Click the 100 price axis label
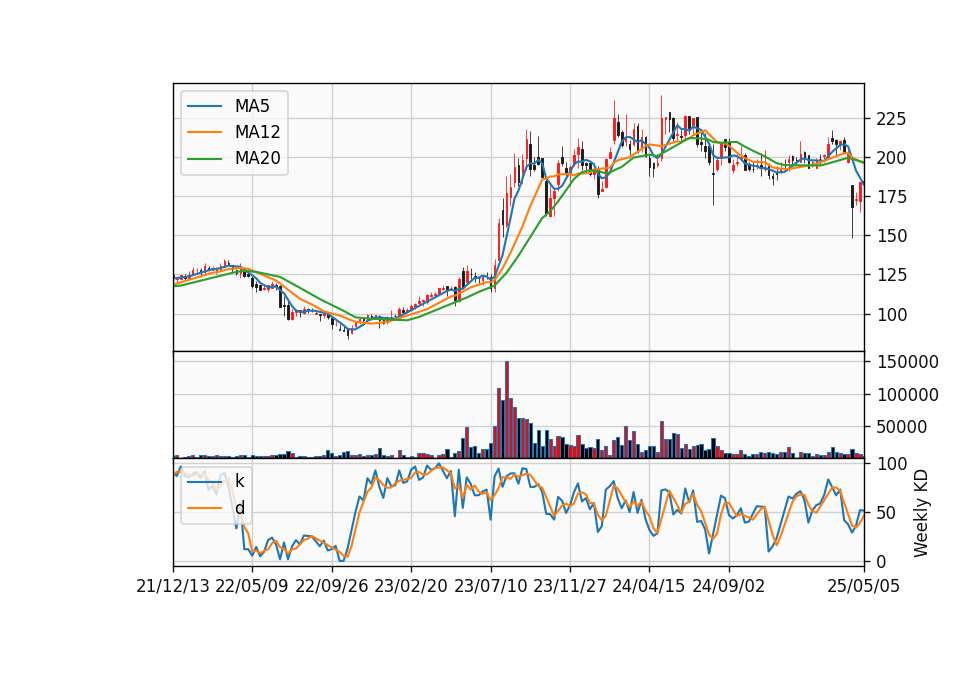Viewport: 960px width, 690px height. (x=891, y=314)
